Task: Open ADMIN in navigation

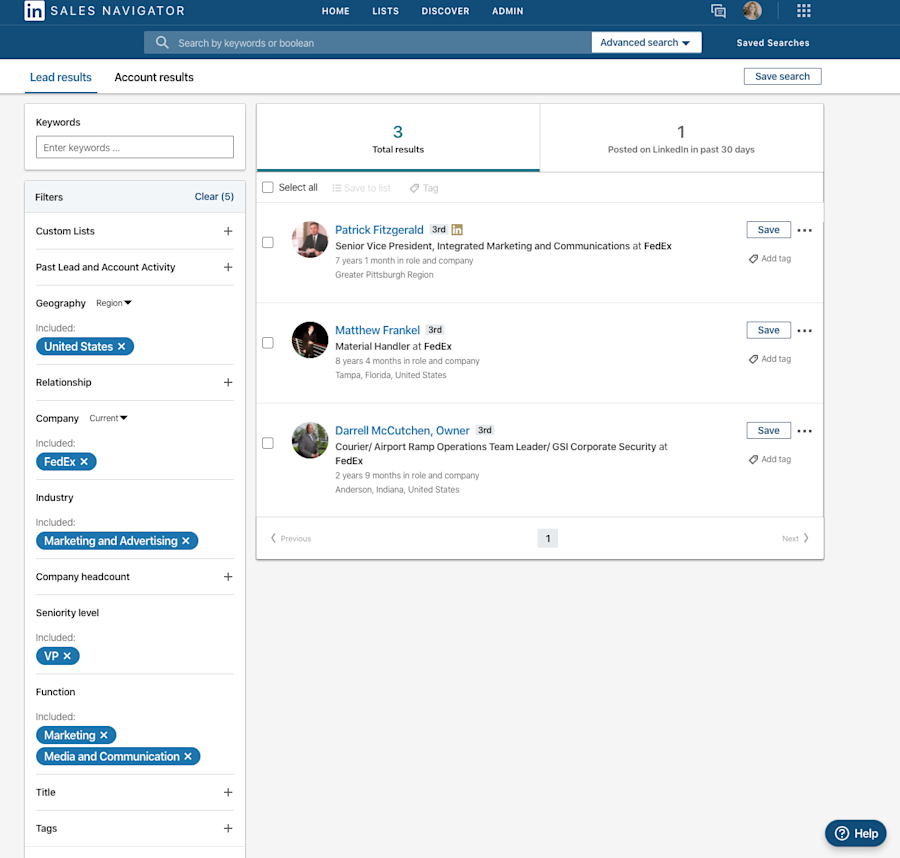Action: (507, 11)
